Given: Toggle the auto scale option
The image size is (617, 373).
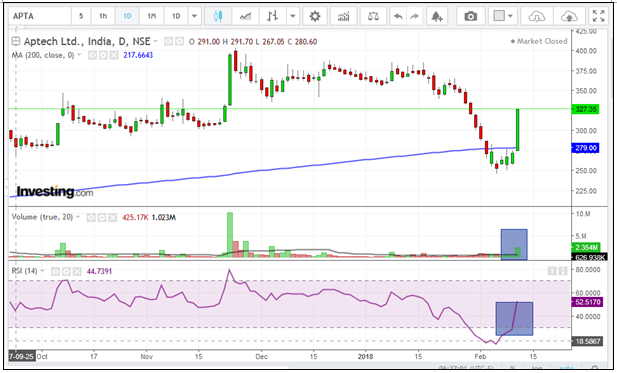Looking at the screenshot, I should coord(565,367).
